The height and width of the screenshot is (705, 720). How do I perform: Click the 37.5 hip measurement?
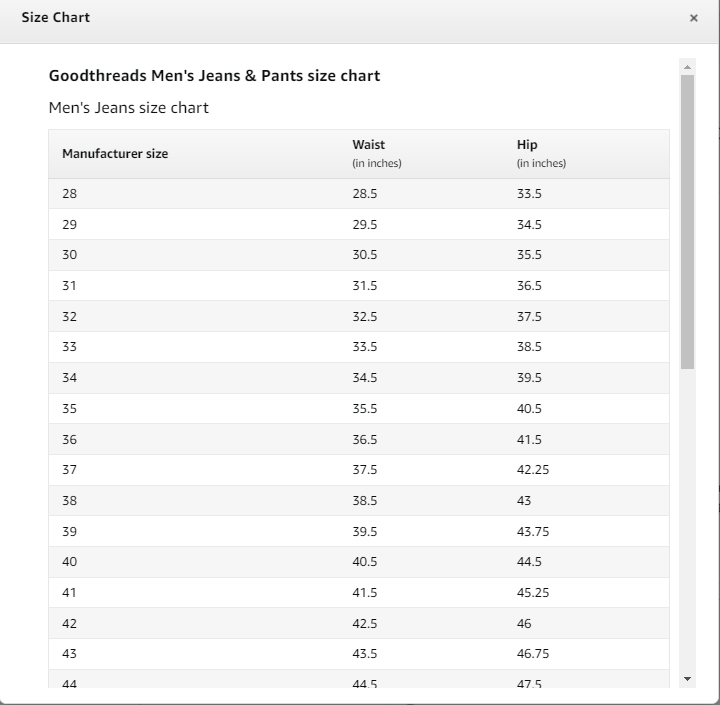coord(529,317)
